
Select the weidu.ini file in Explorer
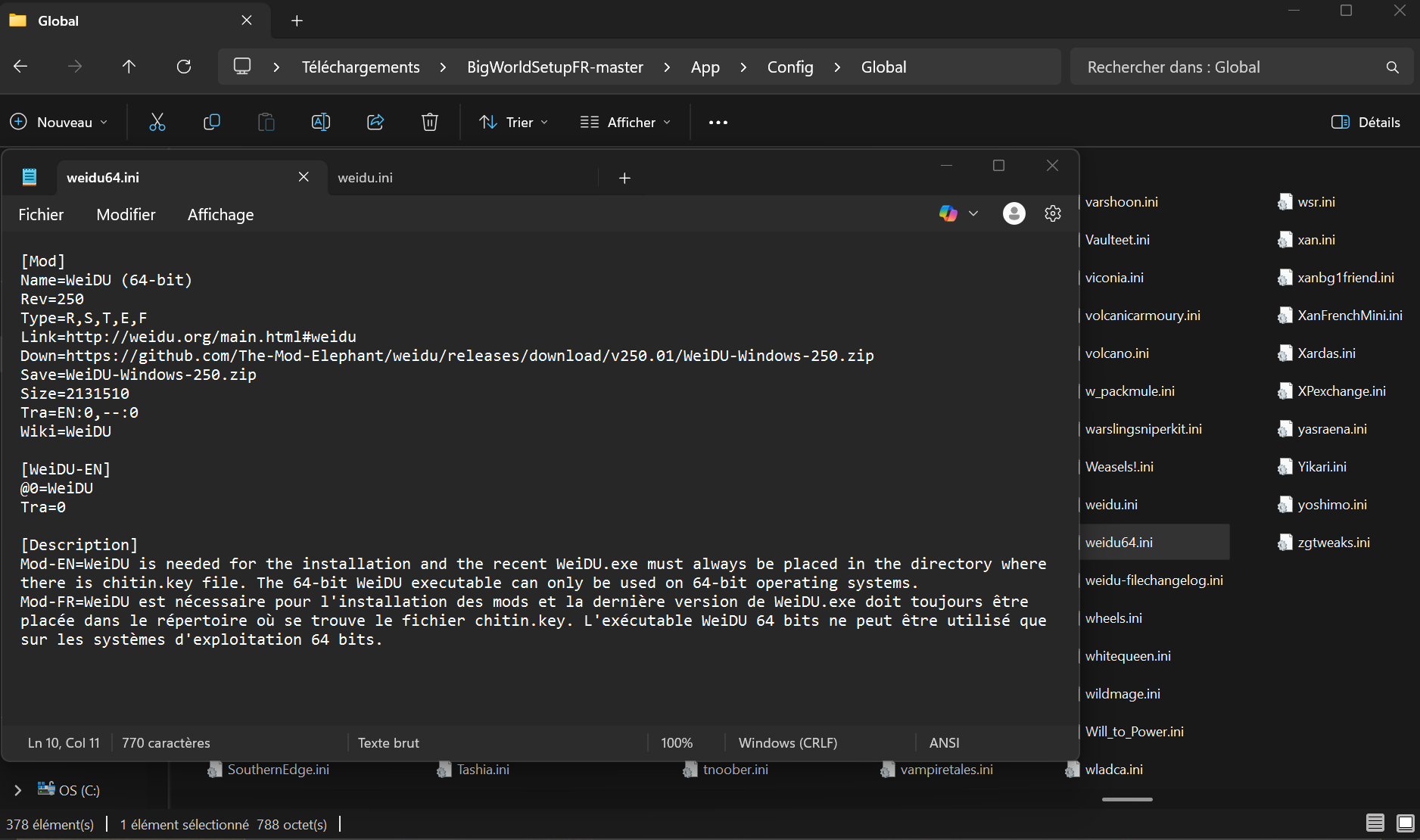[1111, 505]
